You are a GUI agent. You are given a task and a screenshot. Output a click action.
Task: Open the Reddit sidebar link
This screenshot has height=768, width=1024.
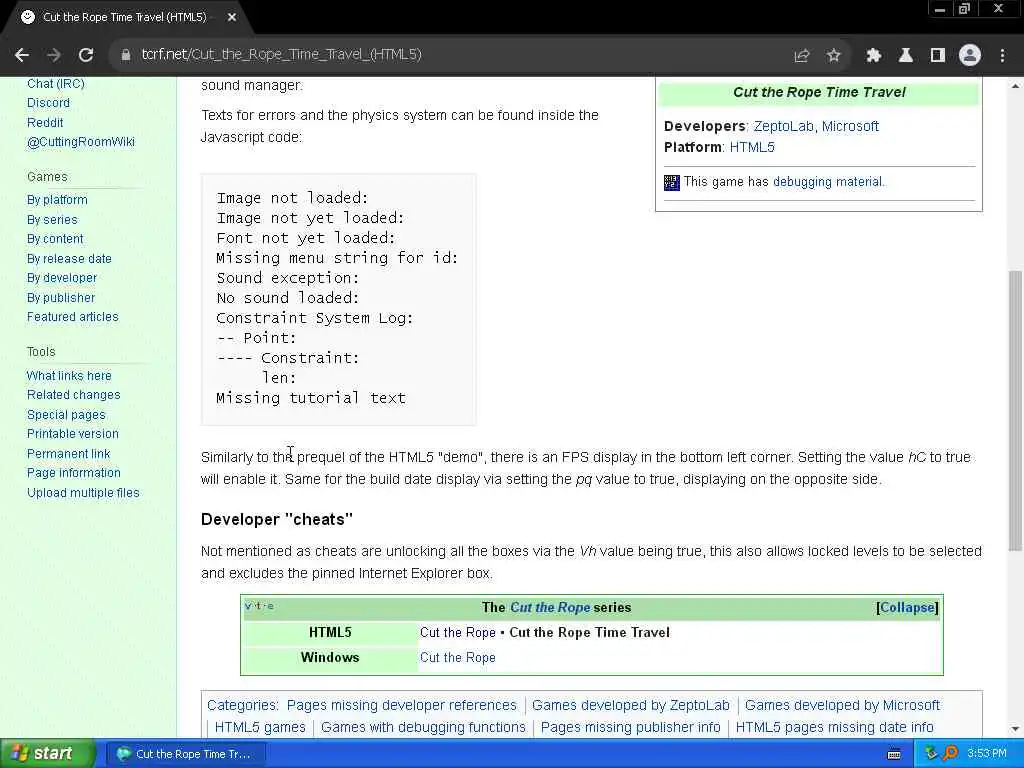(x=45, y=123)
